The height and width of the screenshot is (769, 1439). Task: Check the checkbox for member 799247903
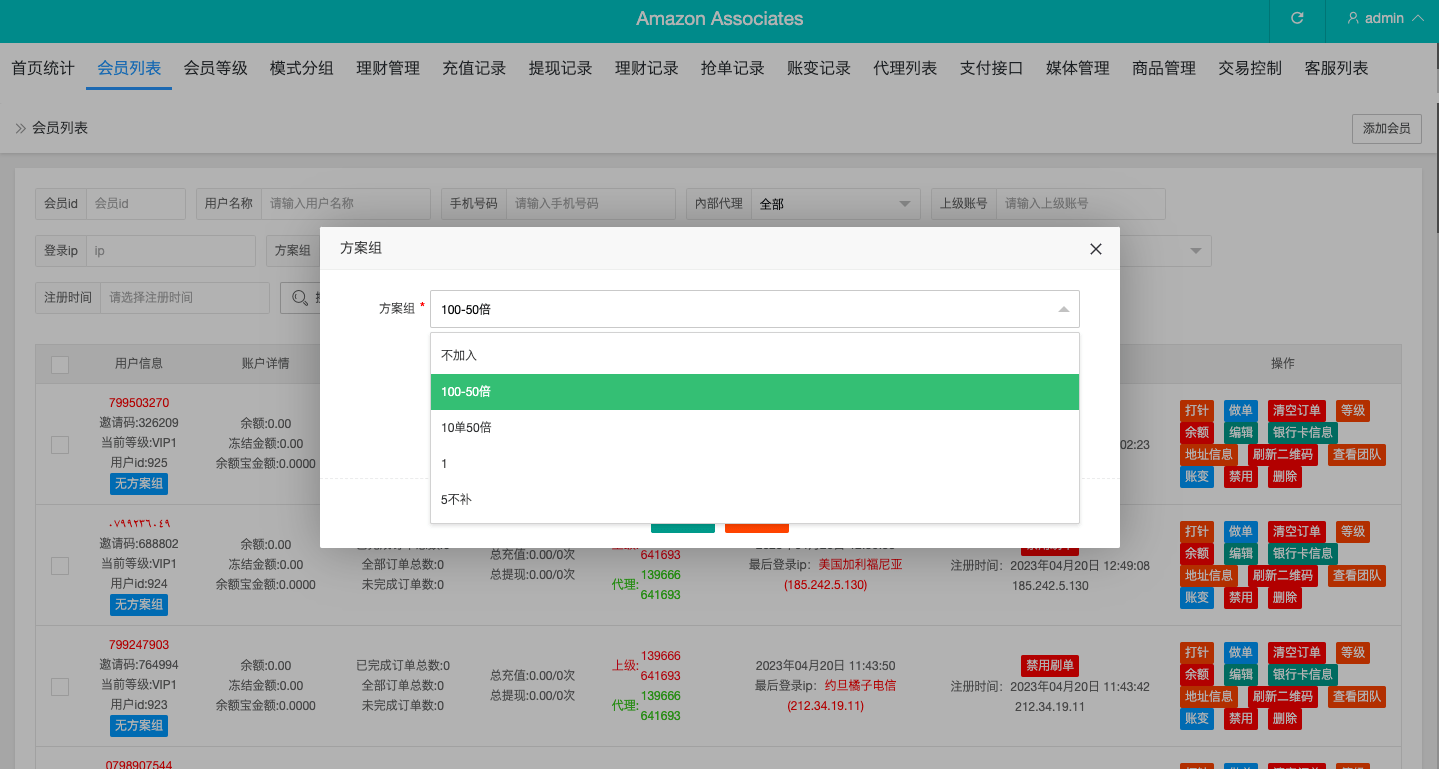click(58, 686)
